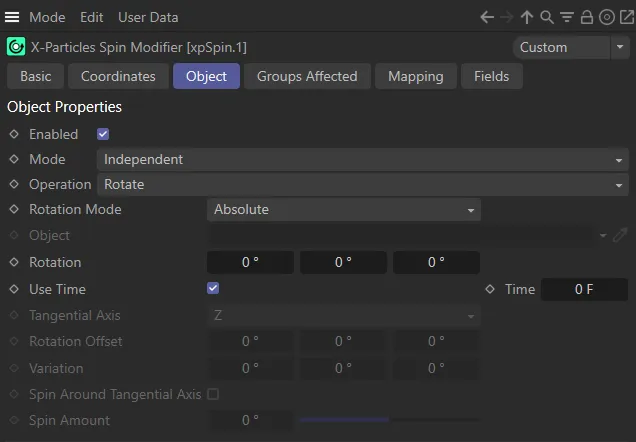Switch to the Mapping tab
This screenshot has height=442, width=636.
coord(416,76)
